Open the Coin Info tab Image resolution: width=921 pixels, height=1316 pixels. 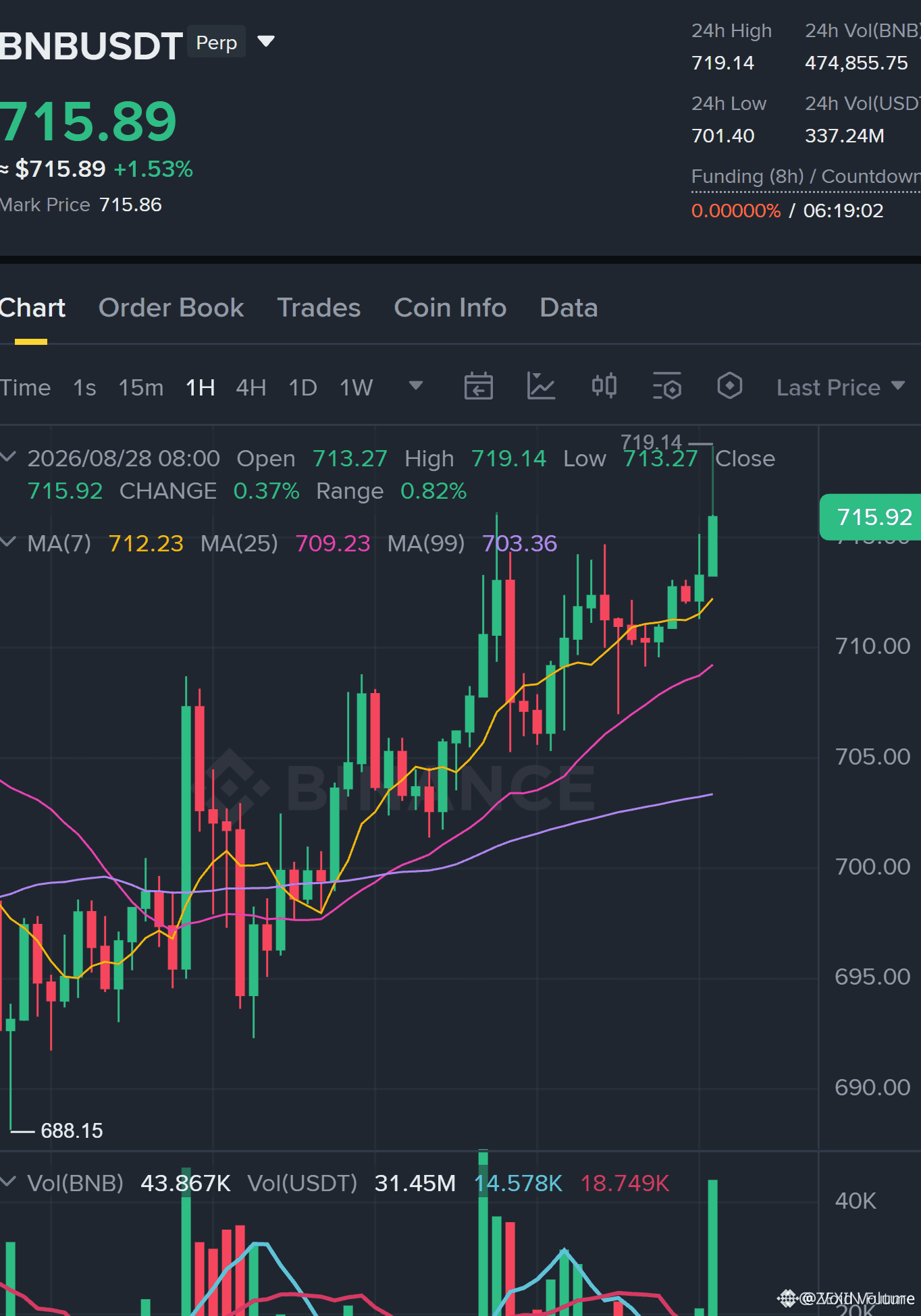click(450, 308)
